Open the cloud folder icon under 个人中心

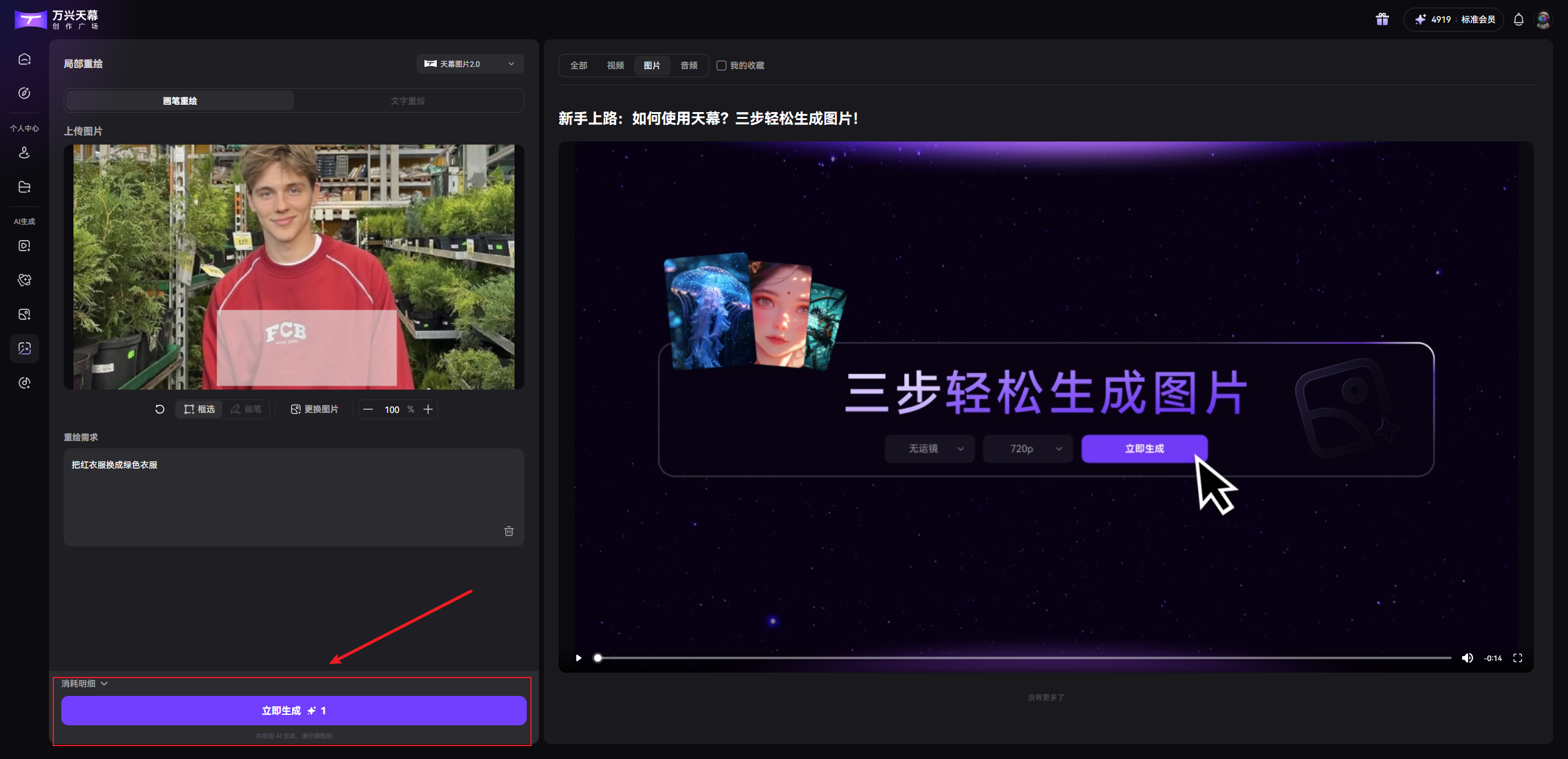pos(24,187)
